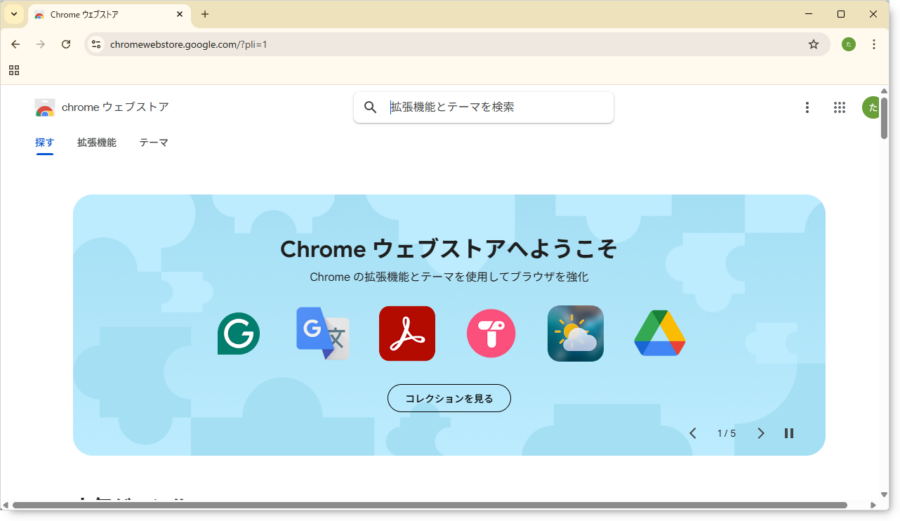Click the chrome ウェブストア logo link

point(102,107)
